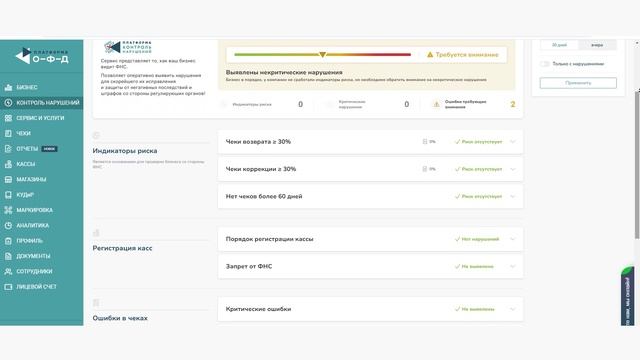
Task: Click the document icon in Чеки возврата row
Action: (425, 142)
